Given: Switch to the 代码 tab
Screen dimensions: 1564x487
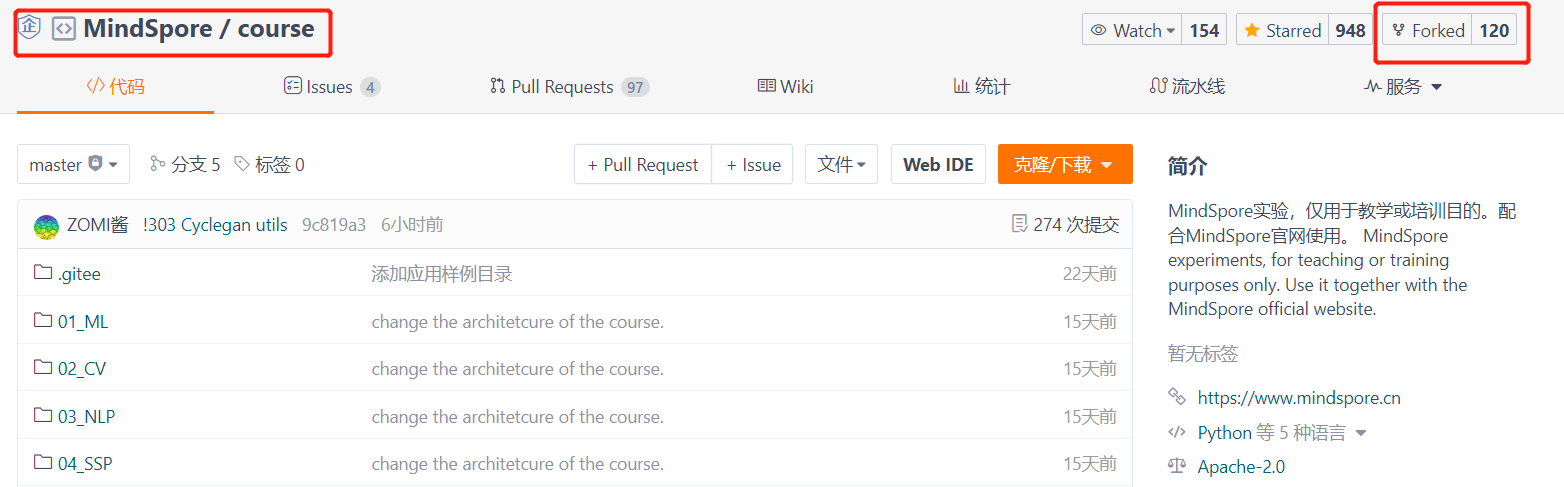Looking at the screenshot, I should point(115,87).
